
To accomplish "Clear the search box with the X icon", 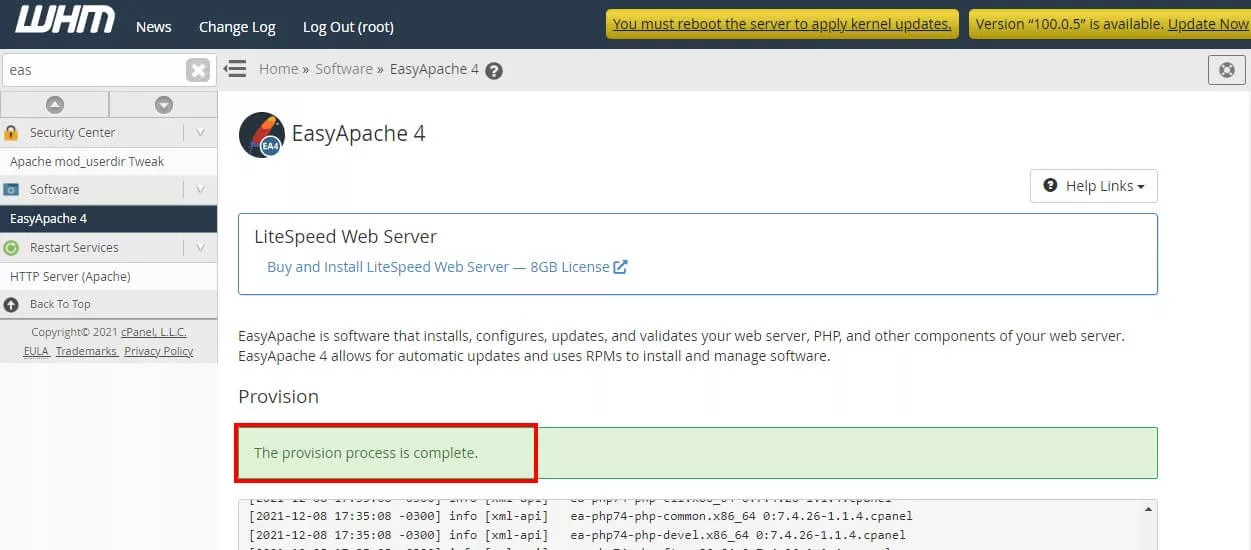I will click(x=198, y=70).
